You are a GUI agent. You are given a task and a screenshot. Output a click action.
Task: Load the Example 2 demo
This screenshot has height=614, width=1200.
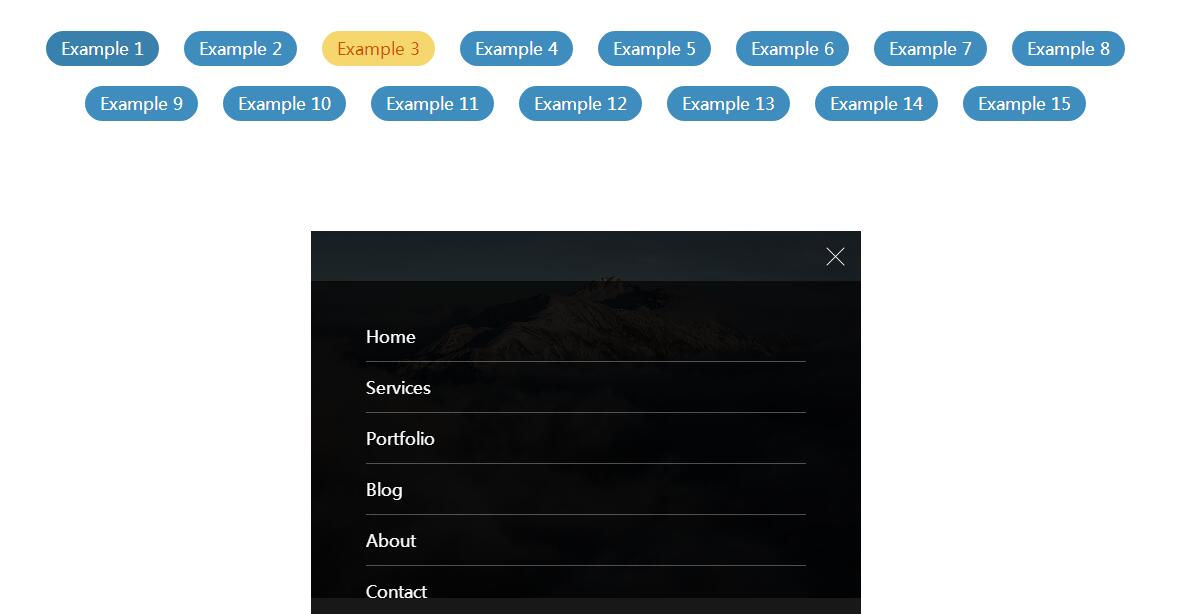click(x=240, y=49)
